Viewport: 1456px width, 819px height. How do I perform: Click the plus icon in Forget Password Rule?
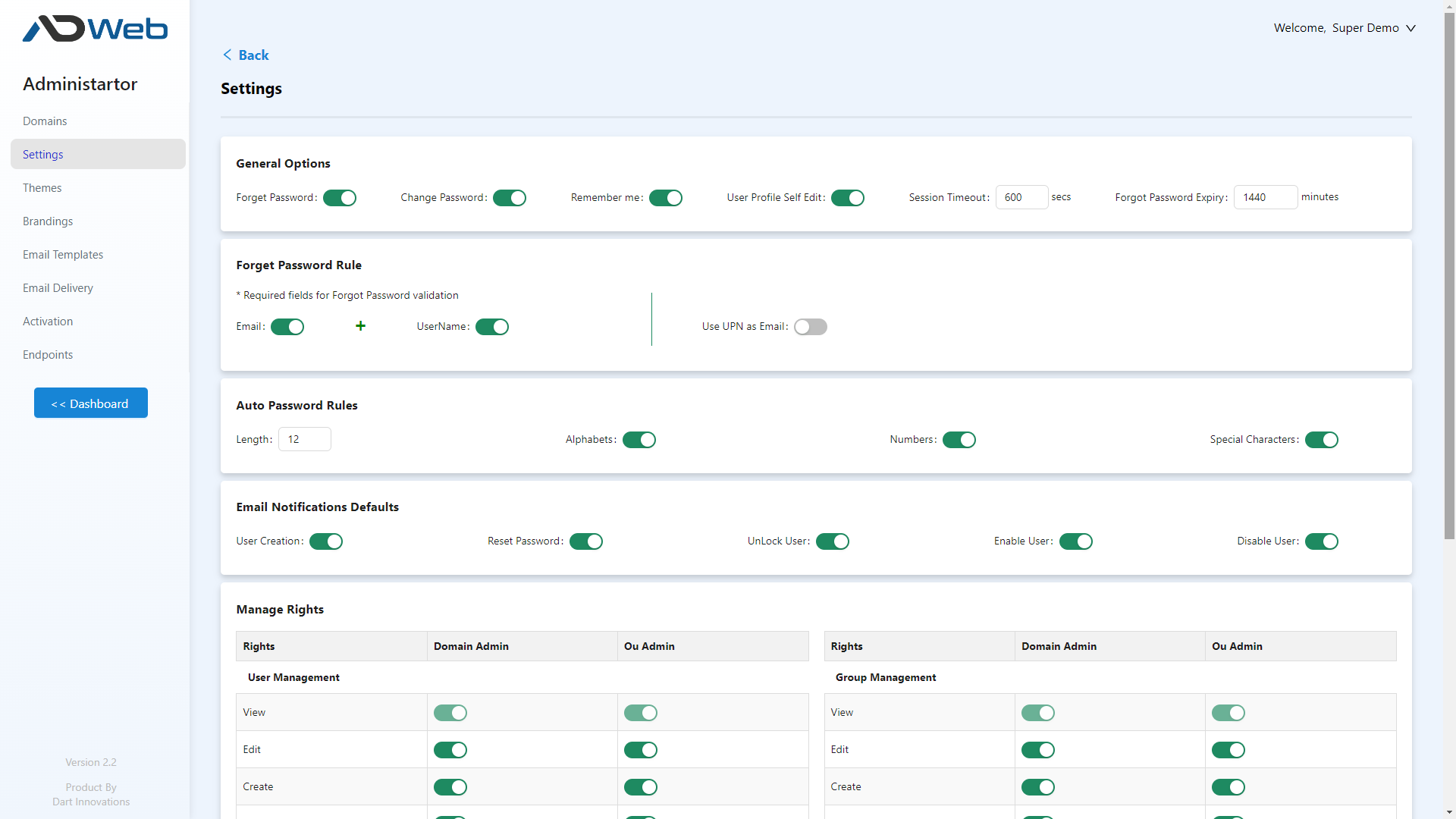pos(360,326)
